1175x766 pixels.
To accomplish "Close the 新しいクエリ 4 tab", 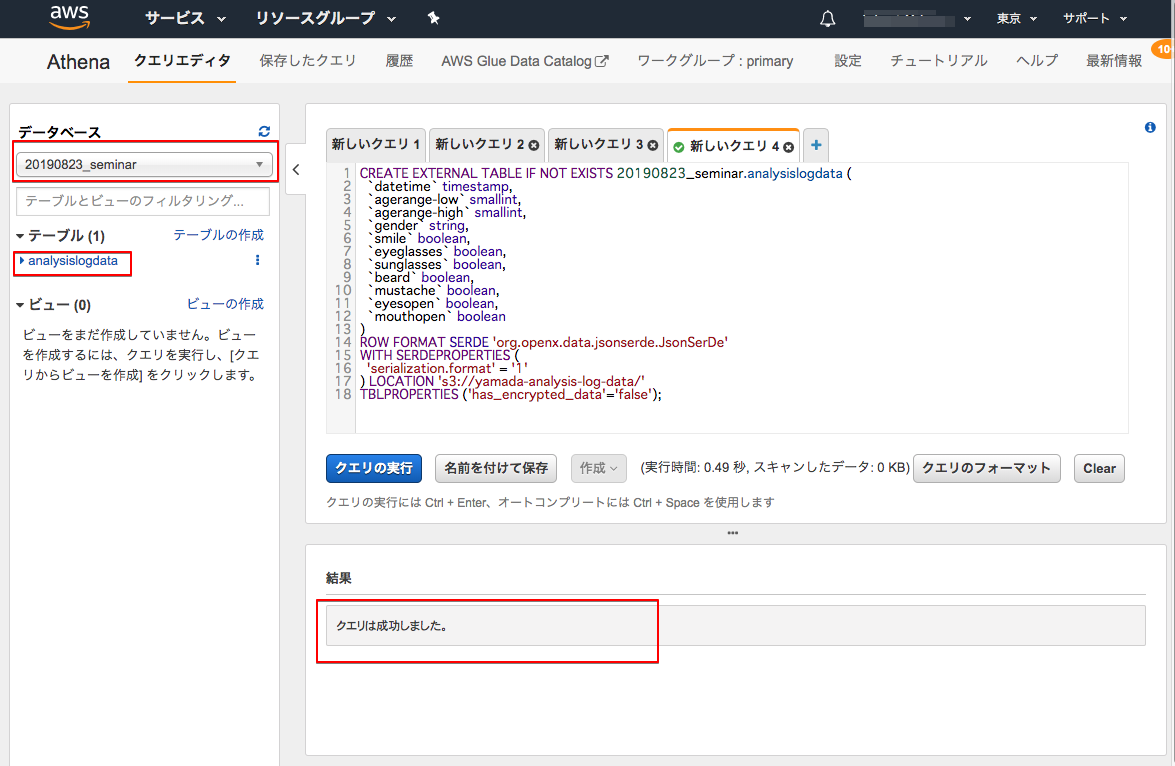I will pyautogui.click(x=788, y=147).
